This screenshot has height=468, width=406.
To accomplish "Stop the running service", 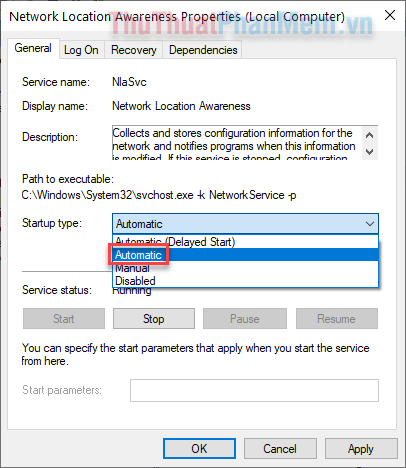I will (x=154, y=319).
